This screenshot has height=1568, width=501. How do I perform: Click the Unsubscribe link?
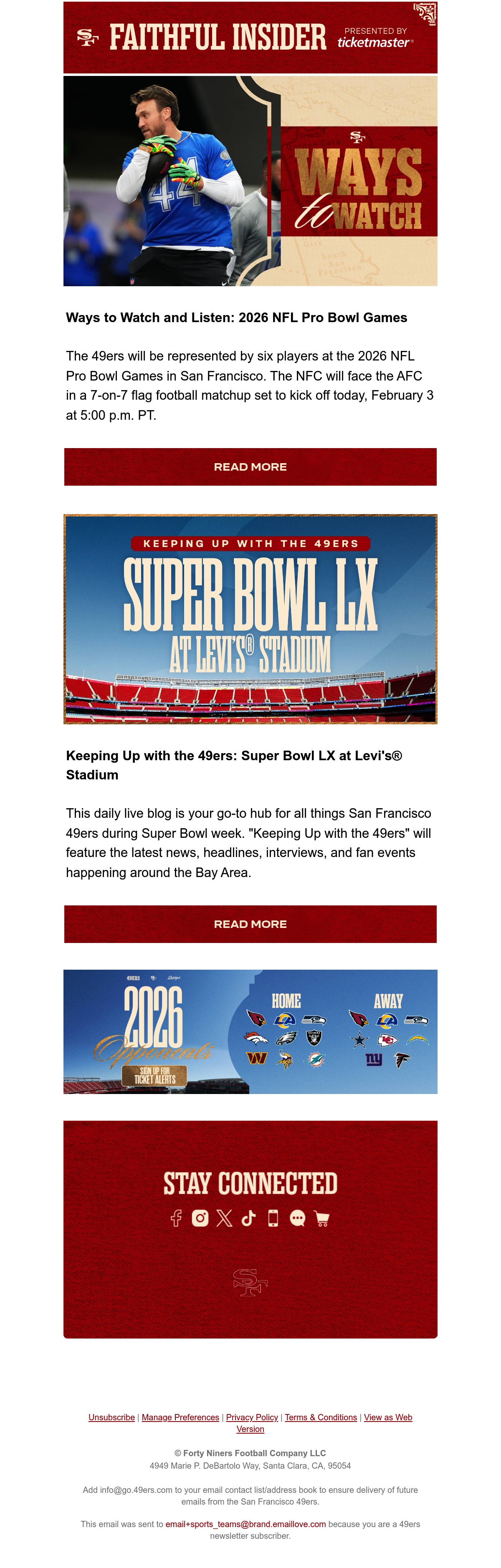pyautogui.click(x=111, y=1417)
